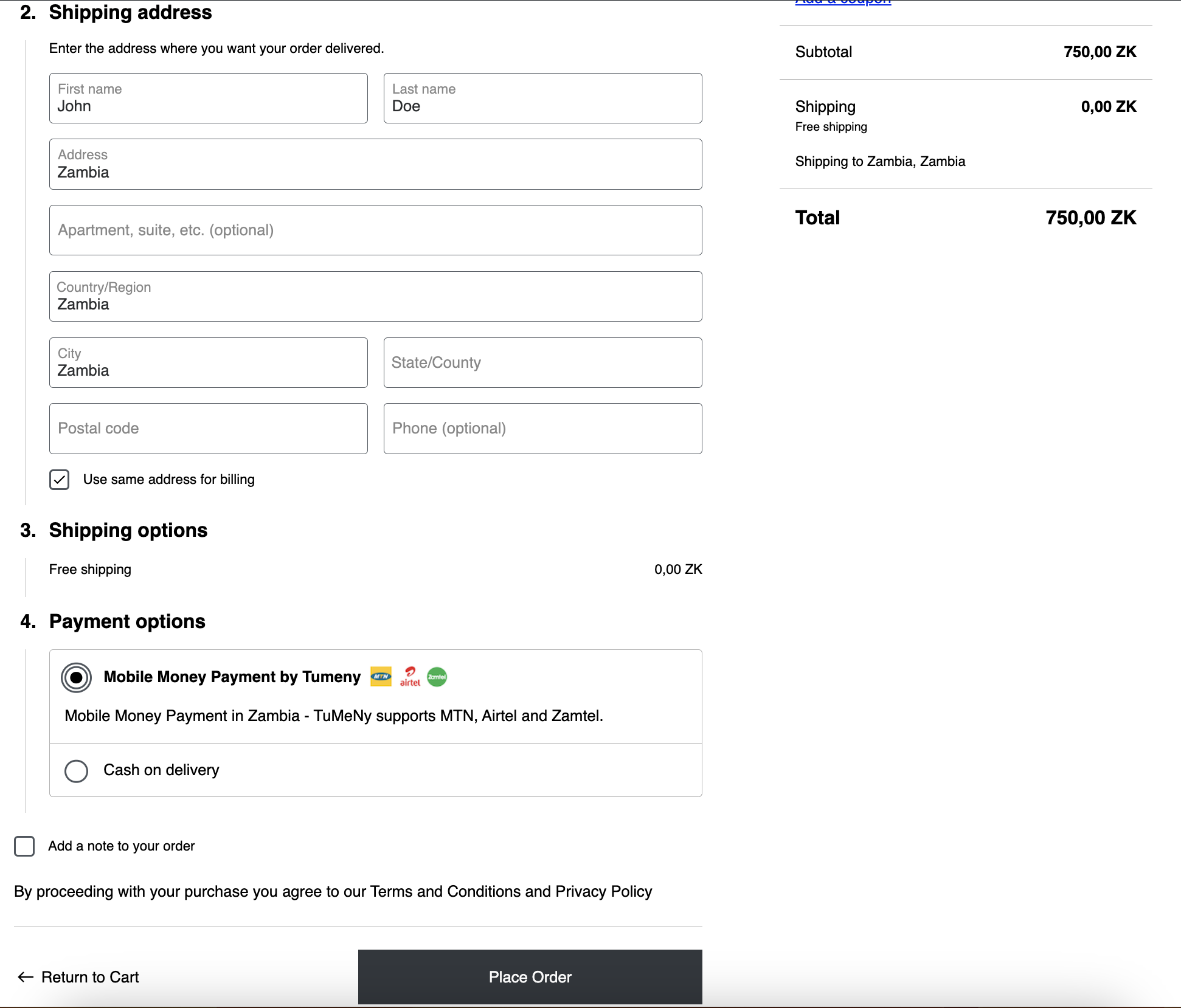
Task: Edit the First name field
Action: pos(209,98)
